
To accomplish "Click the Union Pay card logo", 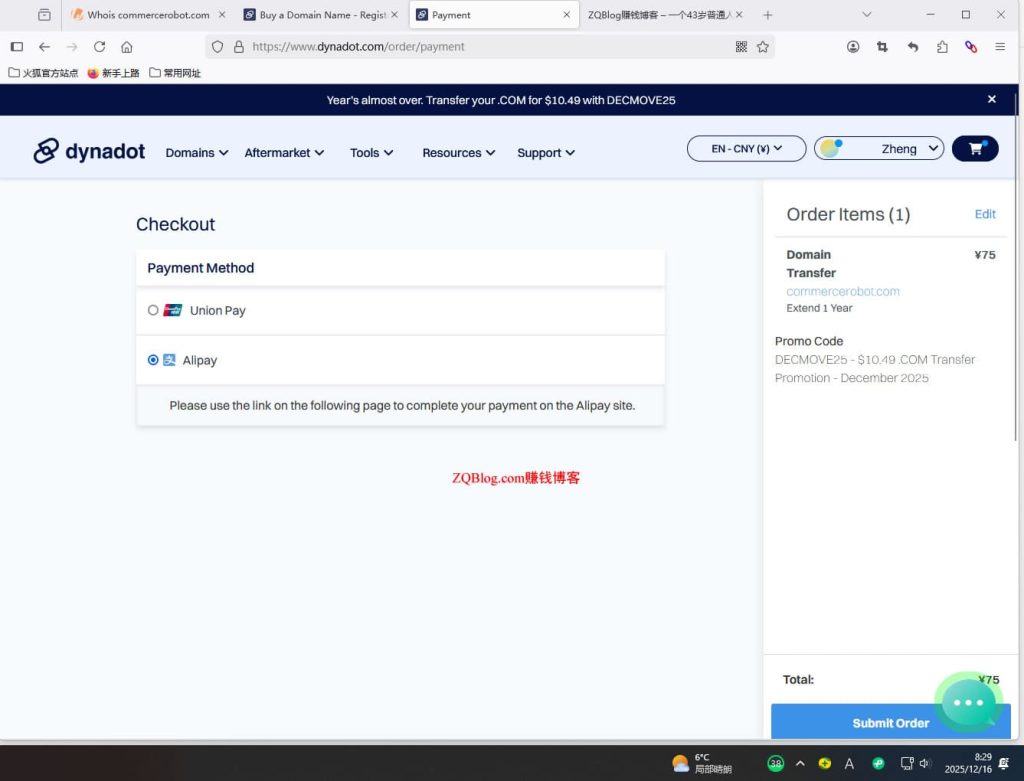I will (x=172, y=310).
